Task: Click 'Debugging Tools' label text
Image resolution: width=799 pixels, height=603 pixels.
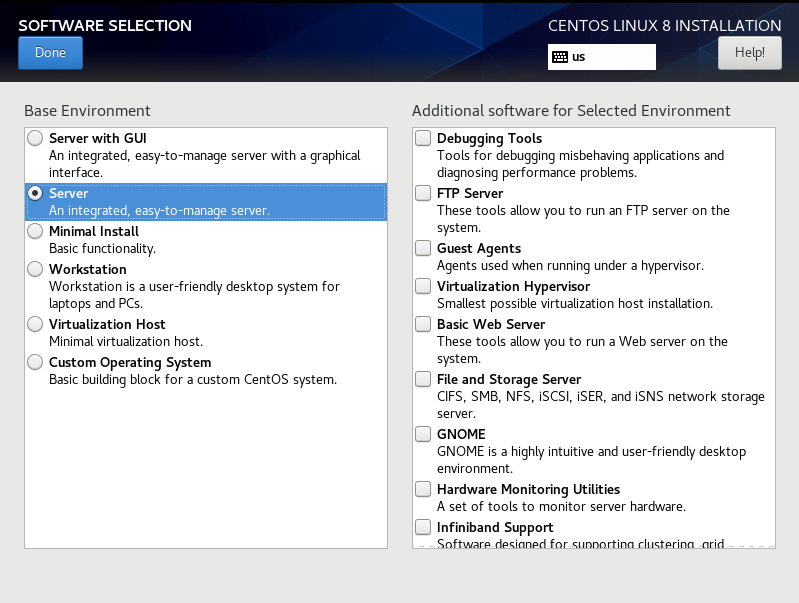Action: point(489,139)
